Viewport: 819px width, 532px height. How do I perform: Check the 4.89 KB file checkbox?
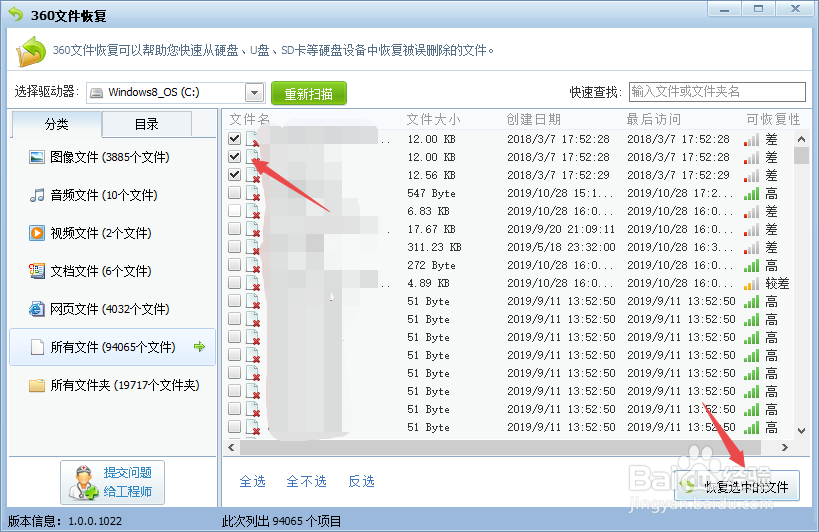click(x=235, y=282)
